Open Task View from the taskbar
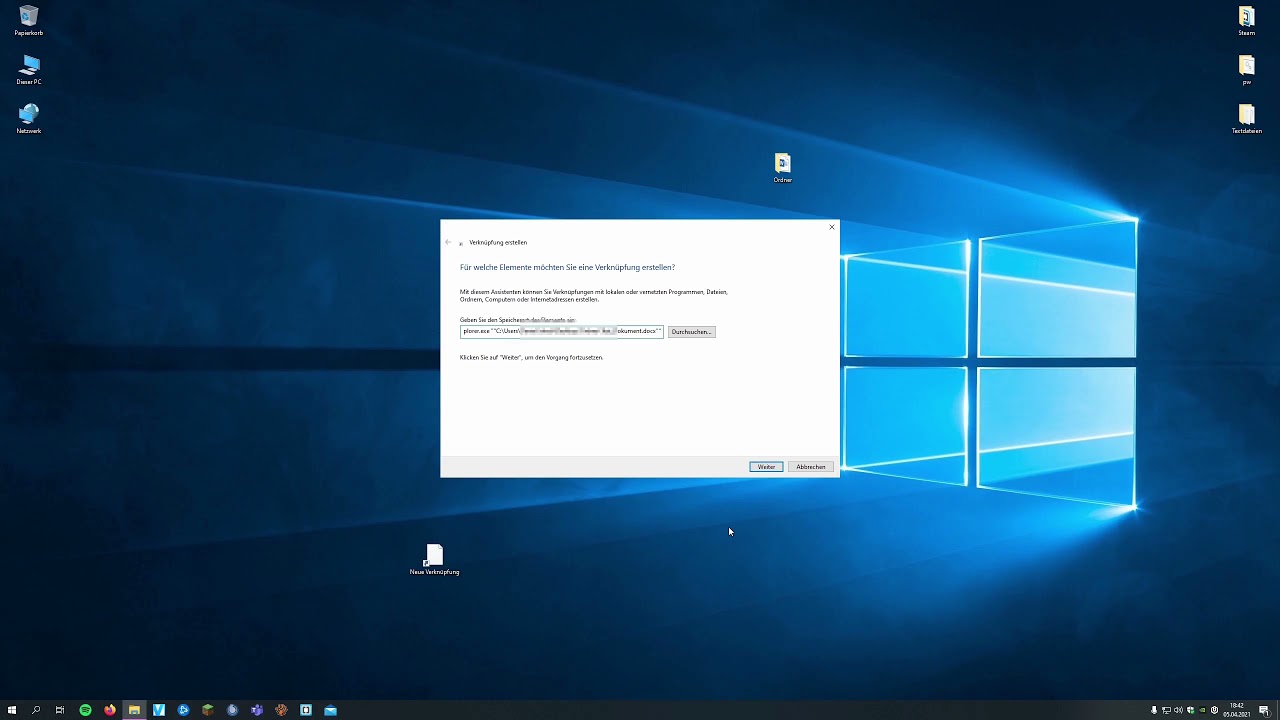1280x720 pixels. 60,710
